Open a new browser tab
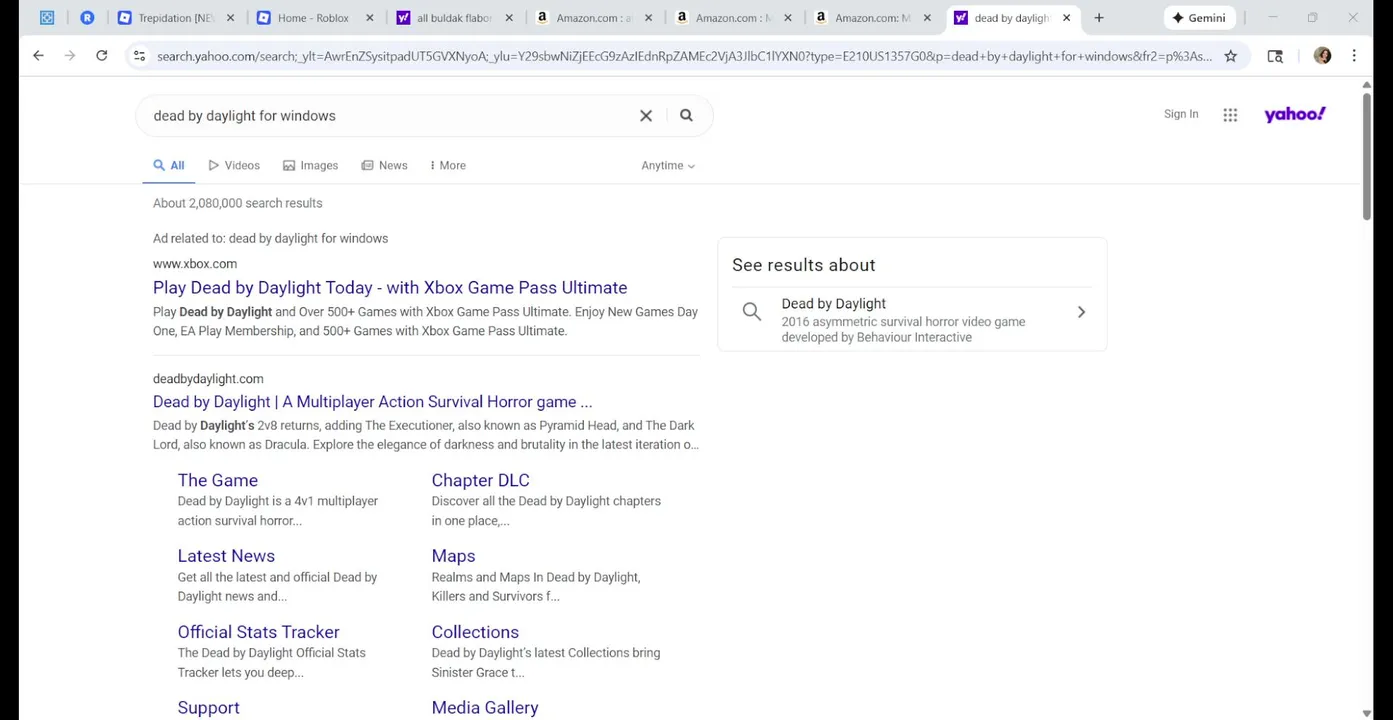This screenshot has width=1393, height=720. click(1099, 18)
